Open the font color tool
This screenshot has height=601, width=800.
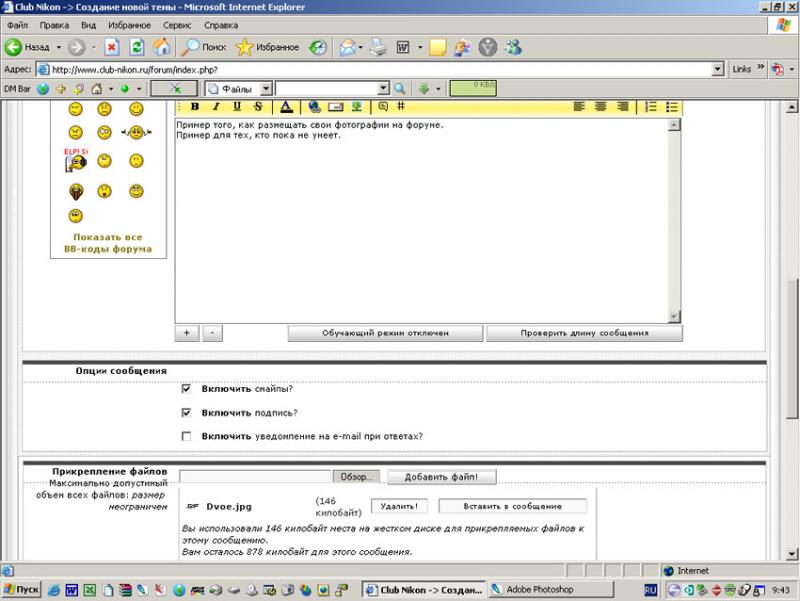click(286, 106)
